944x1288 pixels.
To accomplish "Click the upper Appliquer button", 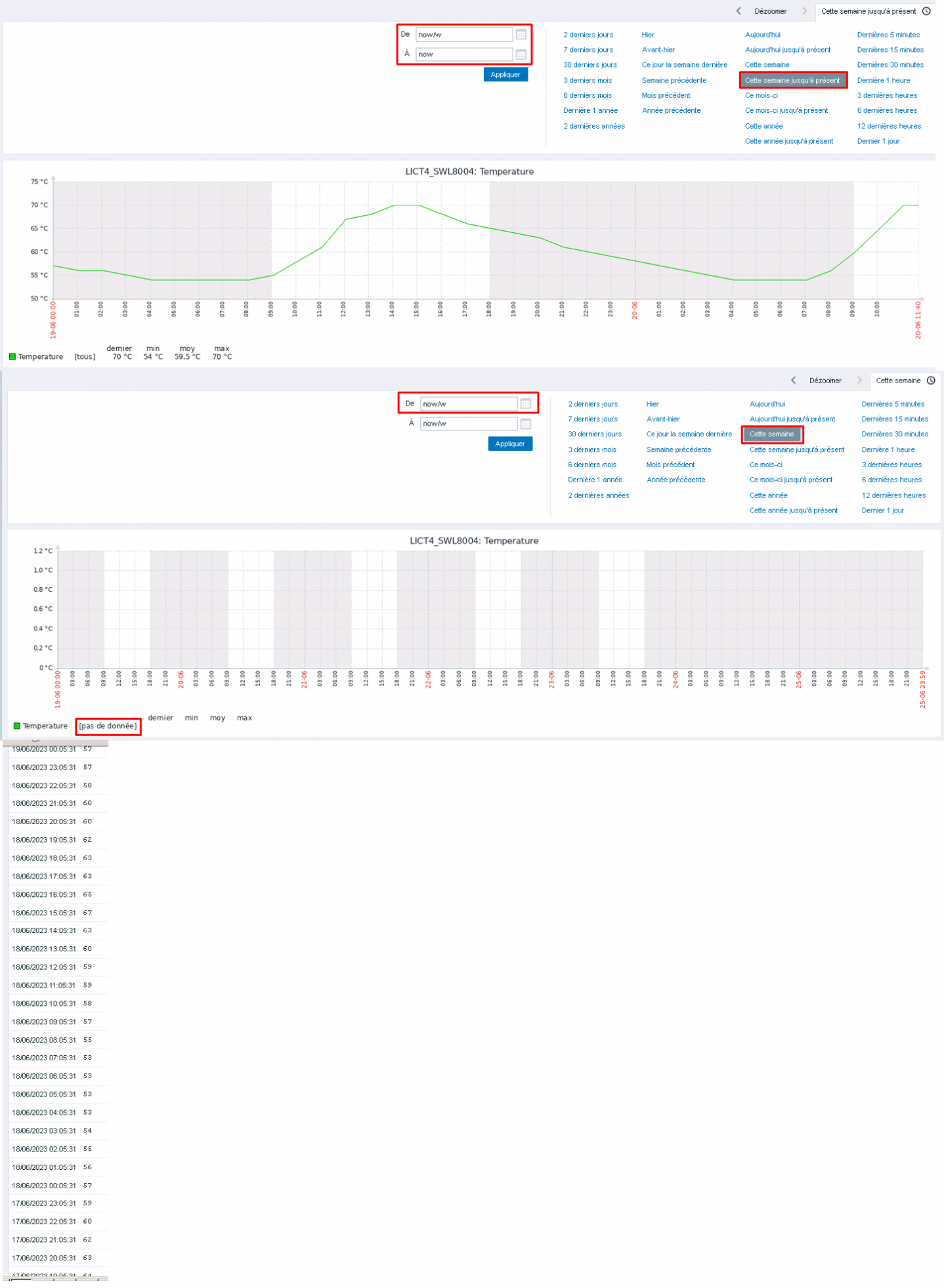I will (505, 75).
